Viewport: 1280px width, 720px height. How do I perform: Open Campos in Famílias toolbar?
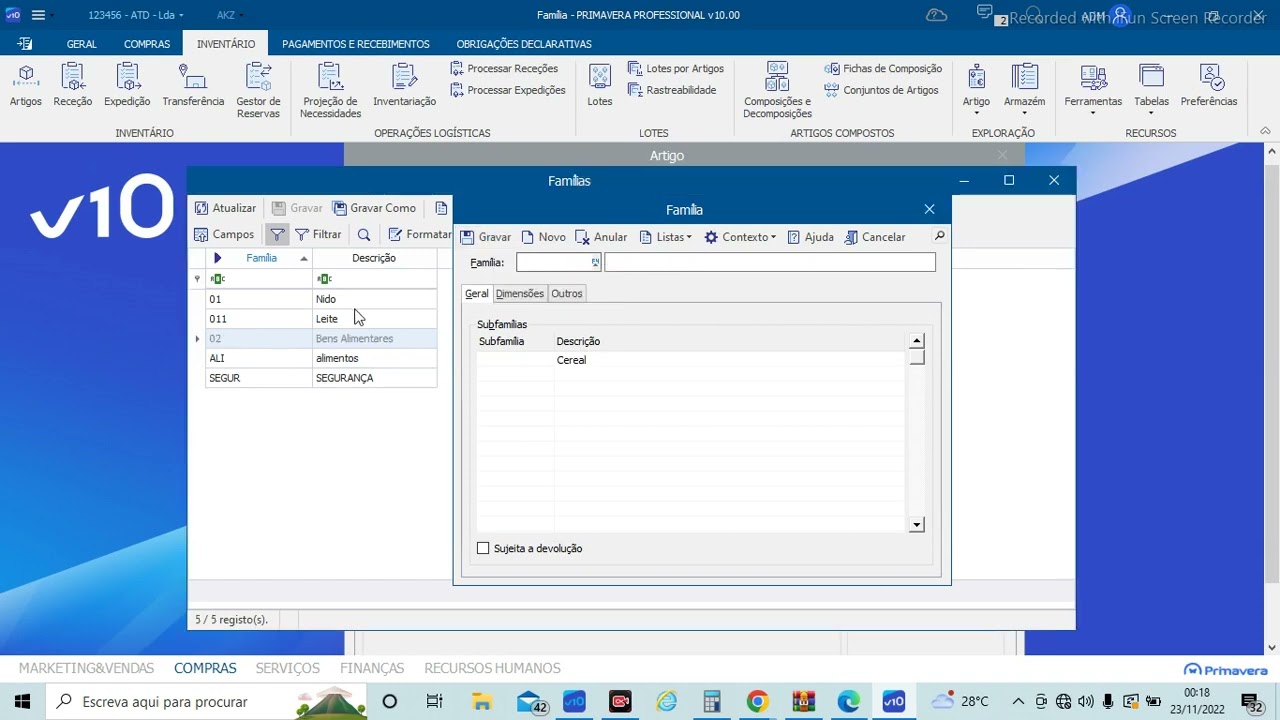tap(224, 234)
